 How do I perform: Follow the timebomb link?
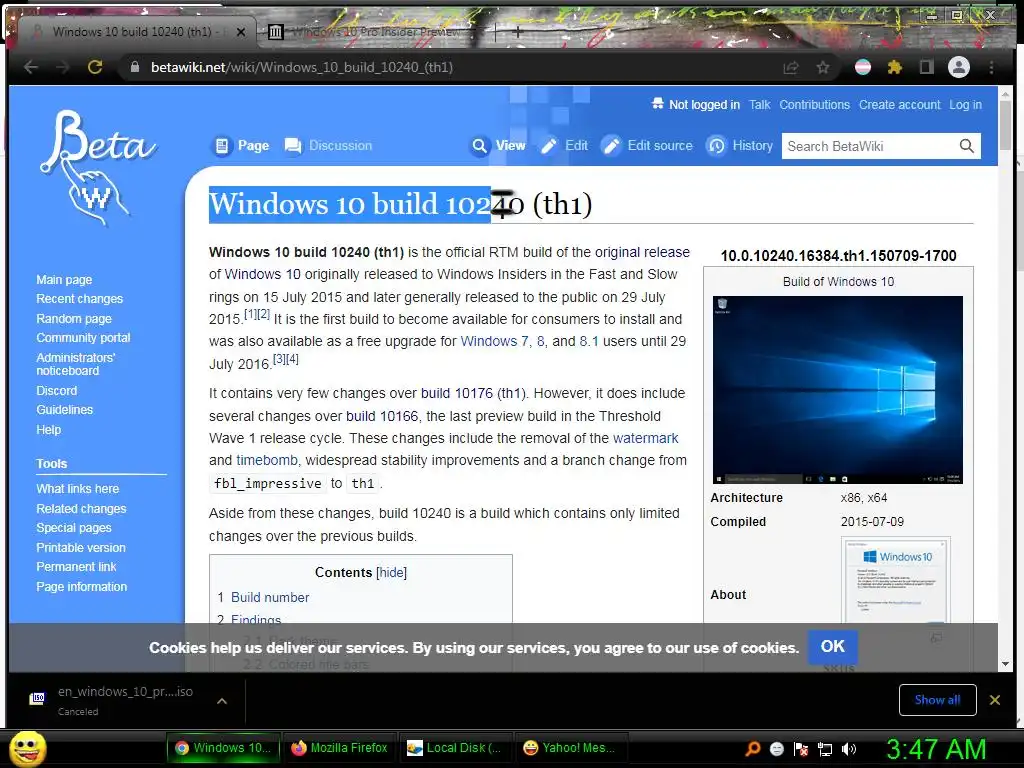(x=266, y=460)
